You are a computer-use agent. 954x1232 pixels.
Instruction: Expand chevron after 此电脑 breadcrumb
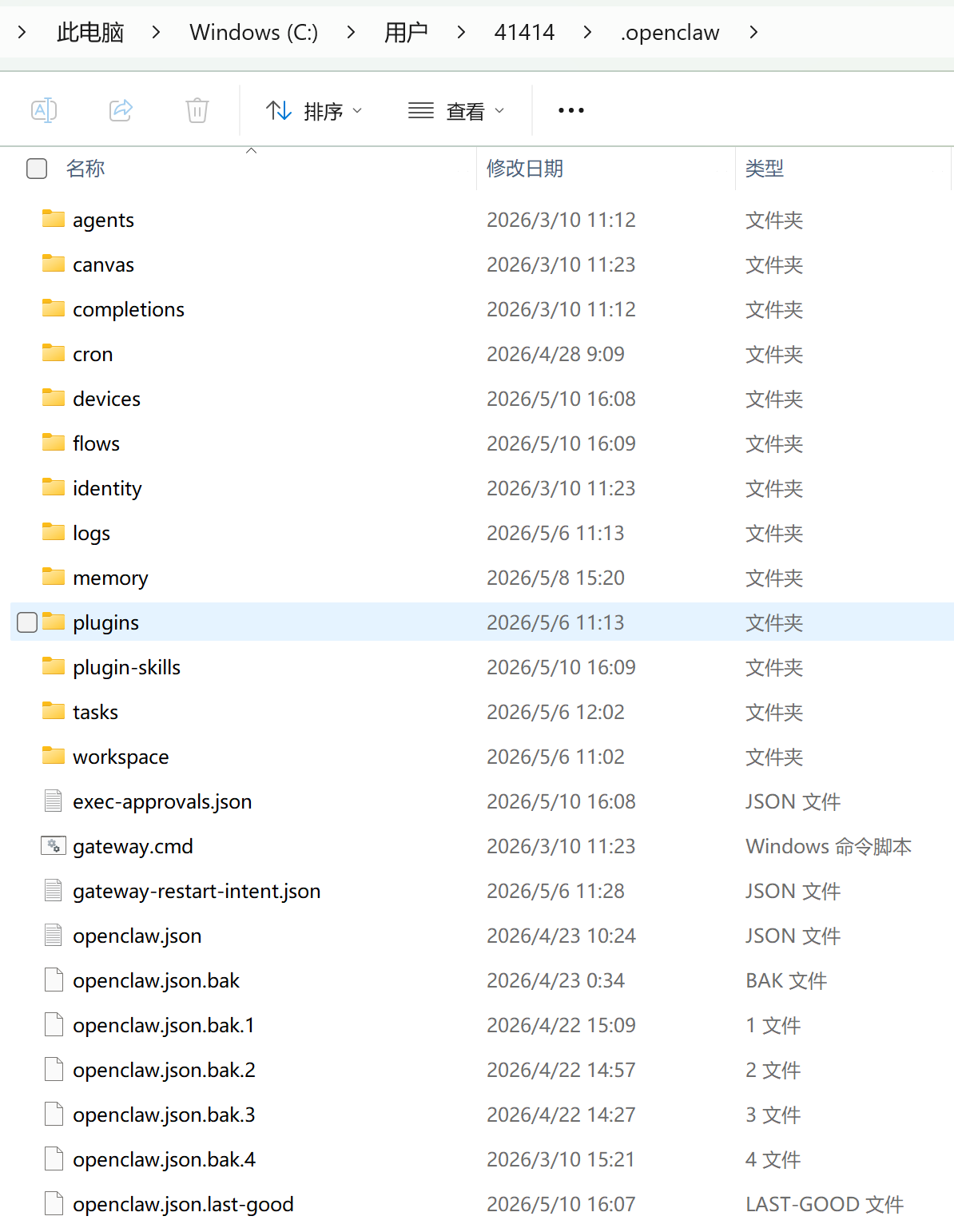pyautogui.click(x=156, y=32)
